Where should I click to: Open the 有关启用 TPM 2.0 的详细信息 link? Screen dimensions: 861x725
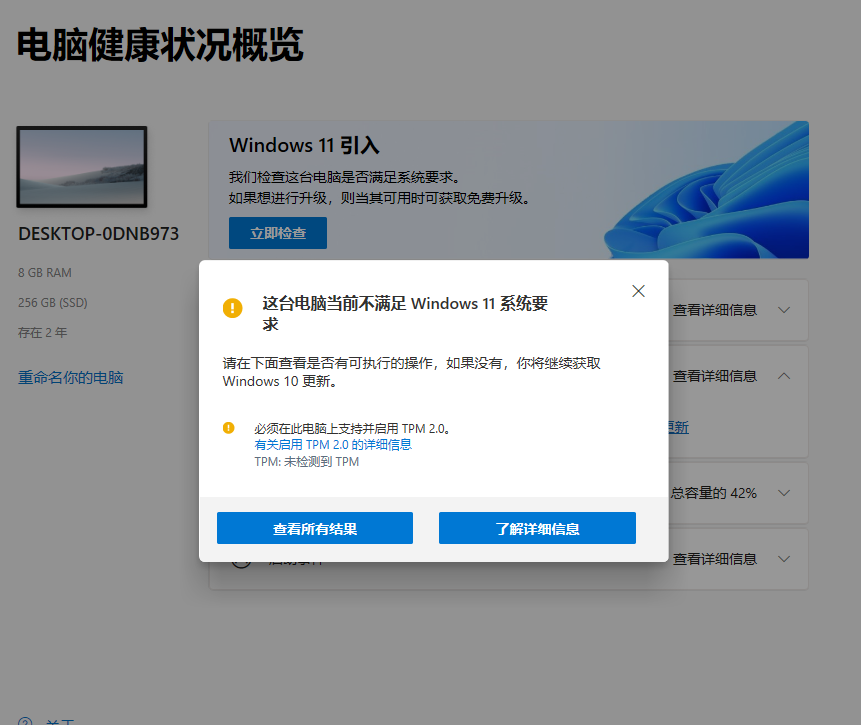click(333, 445)
